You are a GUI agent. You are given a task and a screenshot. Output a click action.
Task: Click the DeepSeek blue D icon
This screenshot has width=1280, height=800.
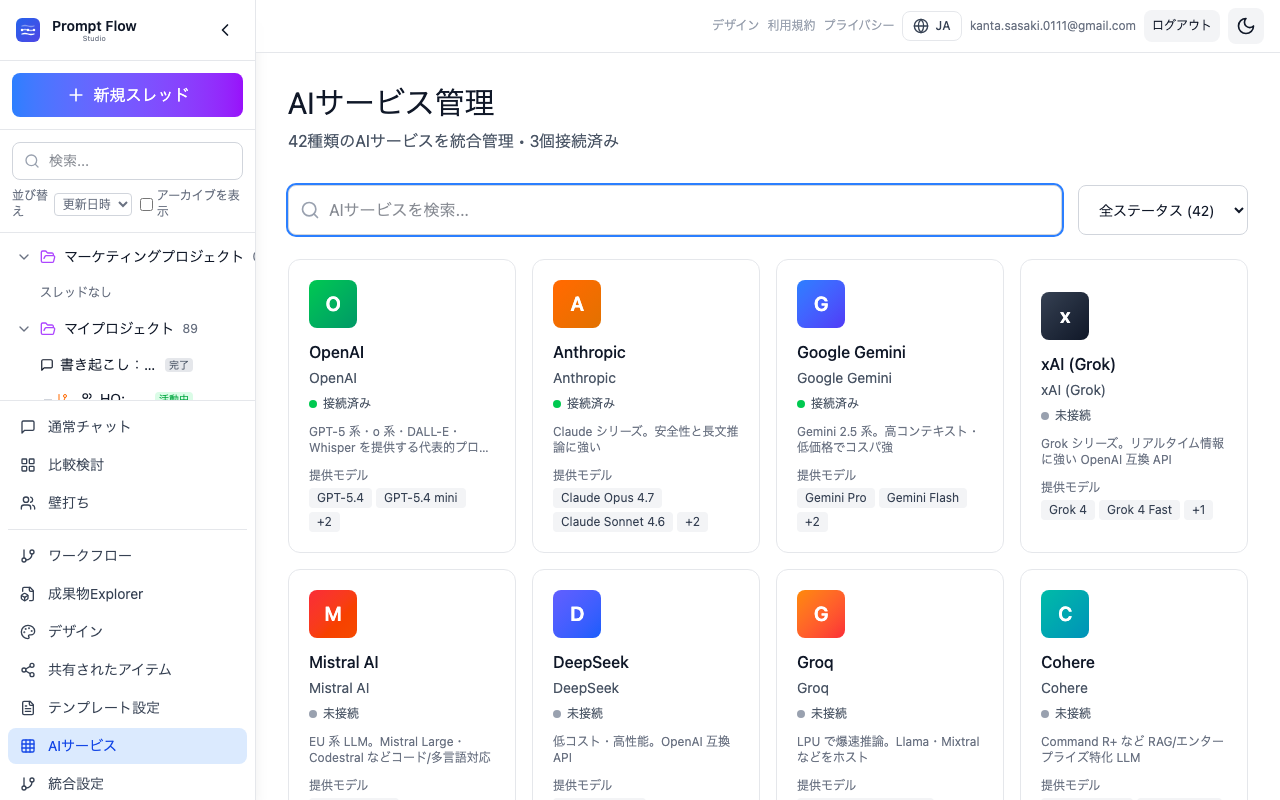click(577, 614)
